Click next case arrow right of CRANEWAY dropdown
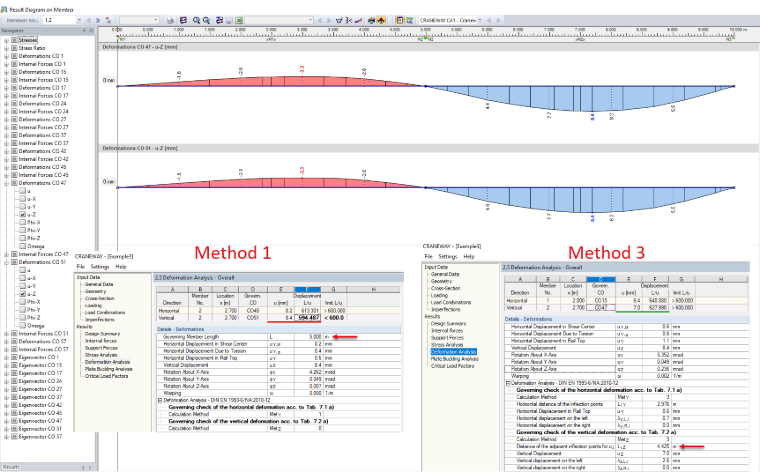 click(x=499, y=20)
